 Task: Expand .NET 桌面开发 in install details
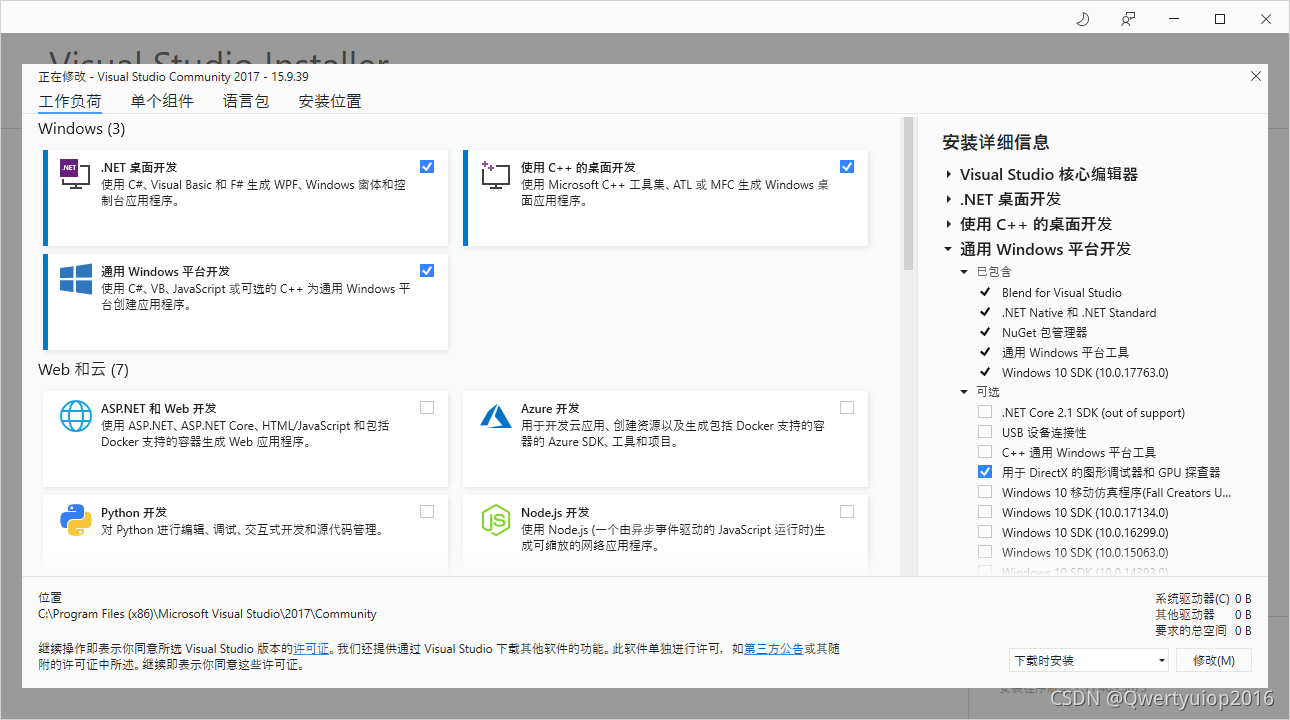coord(948,199)
